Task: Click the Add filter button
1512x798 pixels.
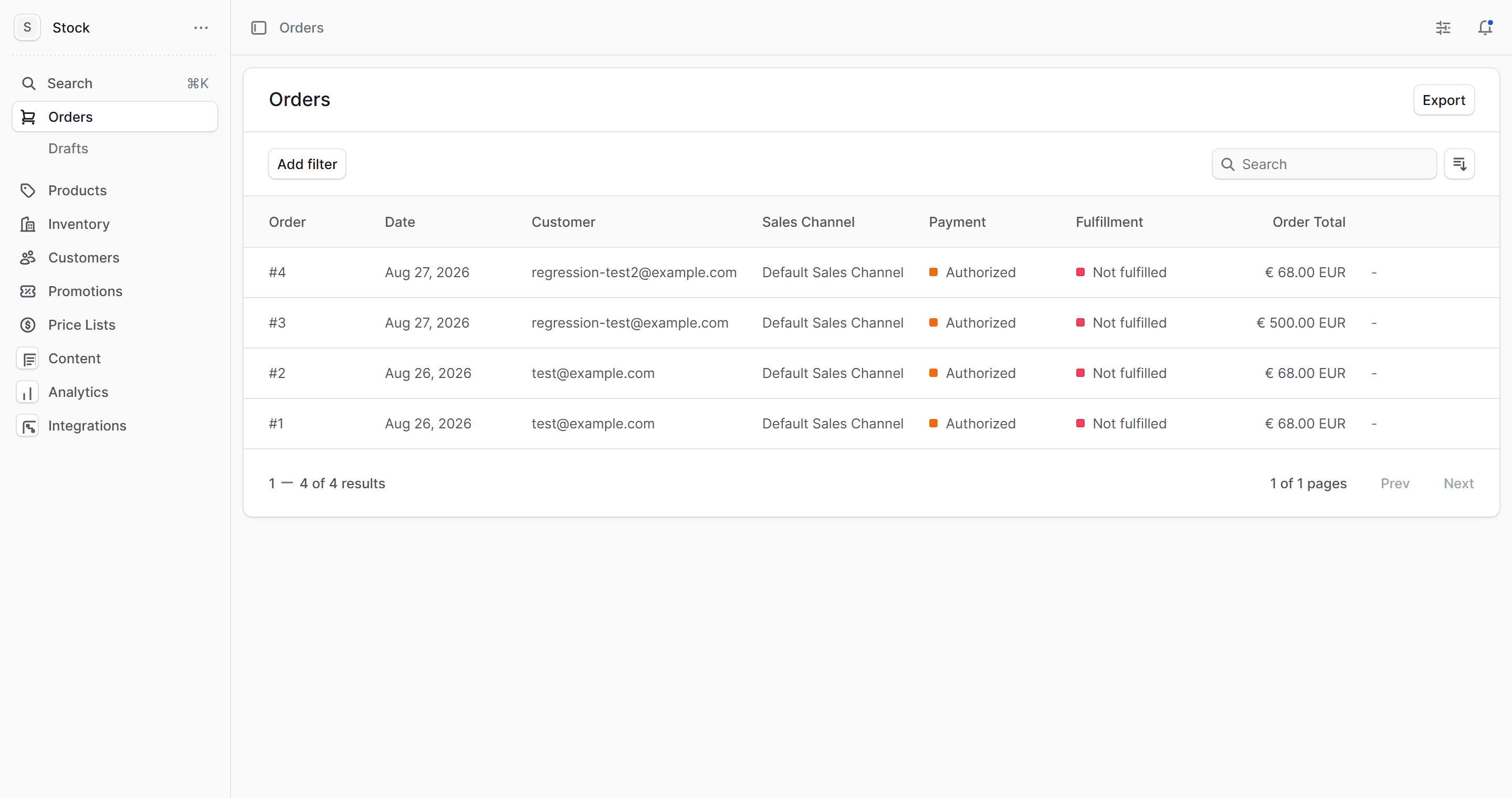Action: coord(307,164)
